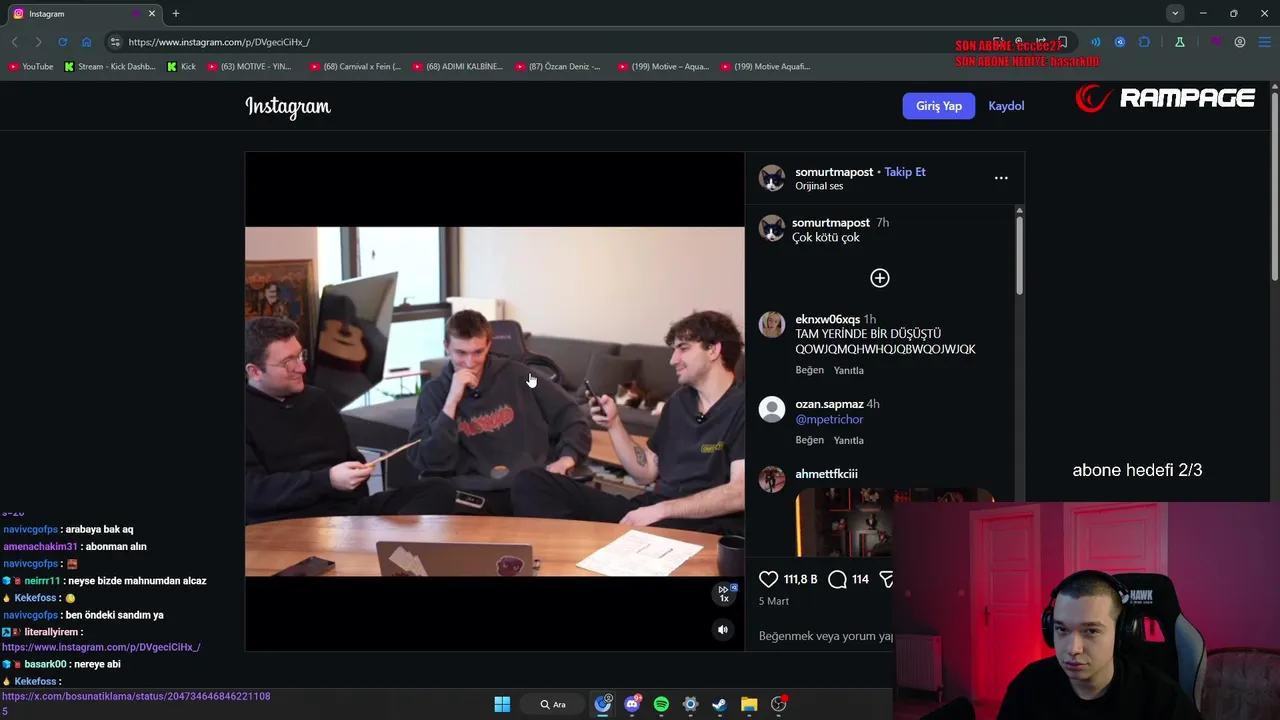Open ozan.sapmaz username link
The image size is (1280, 720).
829,404
